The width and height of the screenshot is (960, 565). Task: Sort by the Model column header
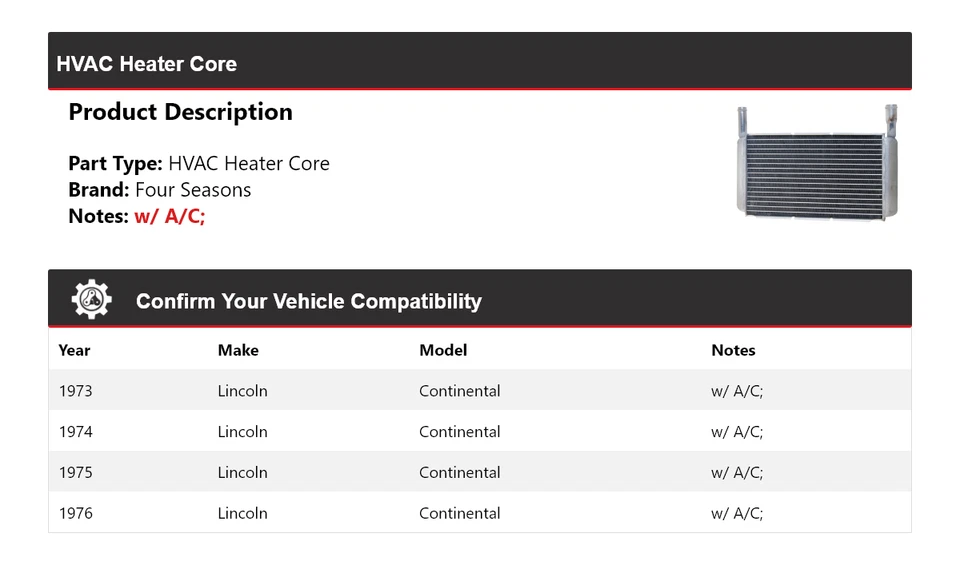pyautogui.click(x=443, y=350)
